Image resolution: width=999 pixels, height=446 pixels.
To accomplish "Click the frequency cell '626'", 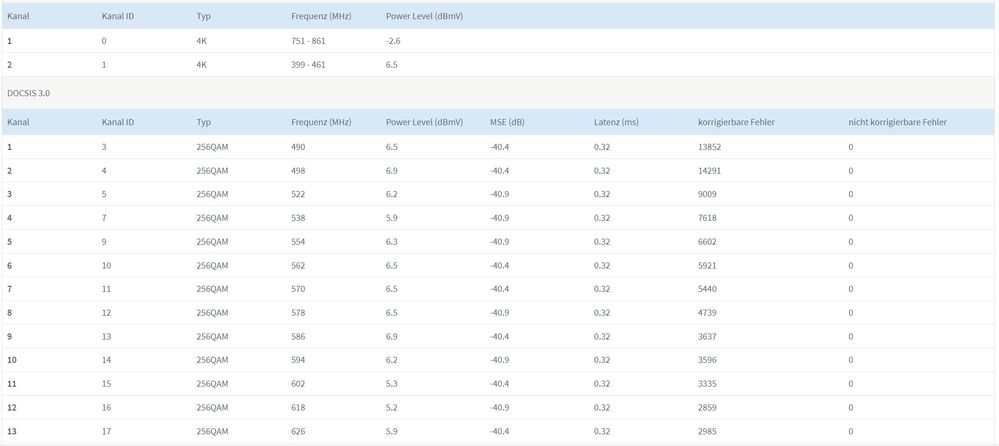I will click(298, 431).
